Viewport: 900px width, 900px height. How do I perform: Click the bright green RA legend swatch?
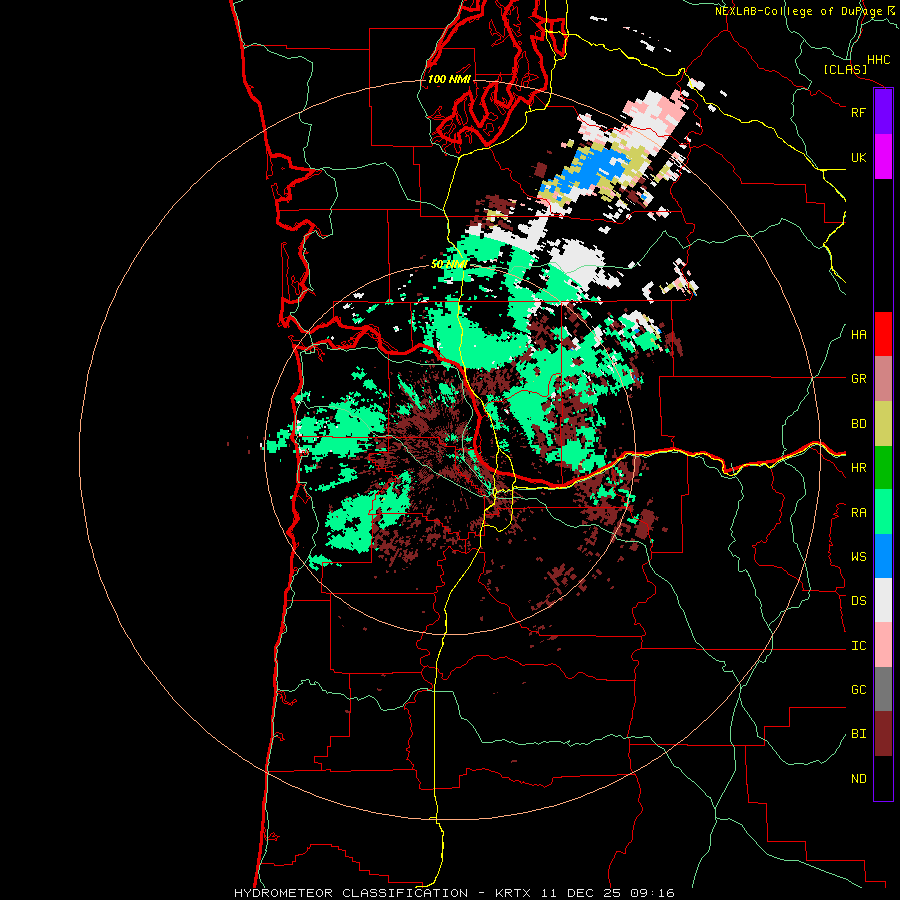pyautogui.click(x=883, y=512)
